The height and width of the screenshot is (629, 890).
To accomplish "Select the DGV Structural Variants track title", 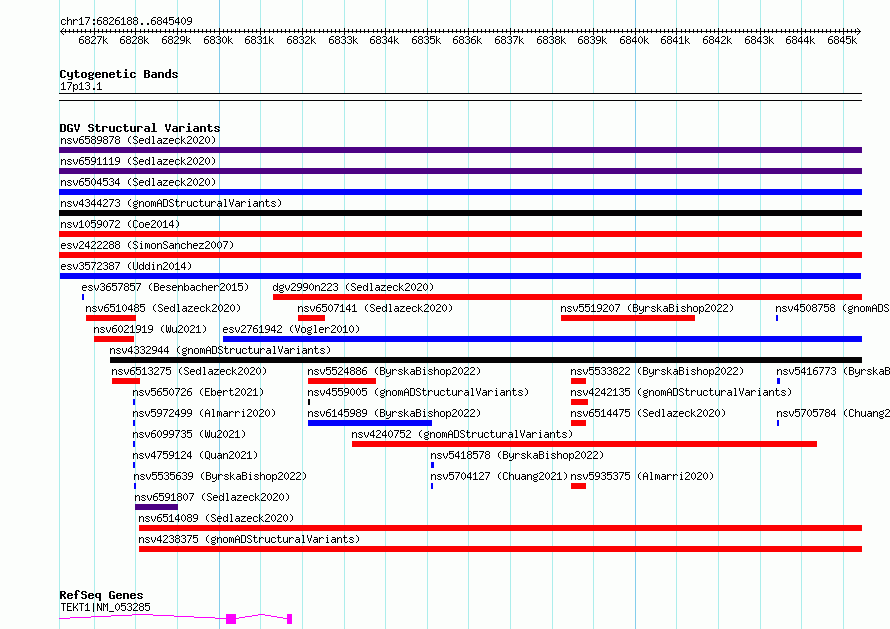I will 140,128.
